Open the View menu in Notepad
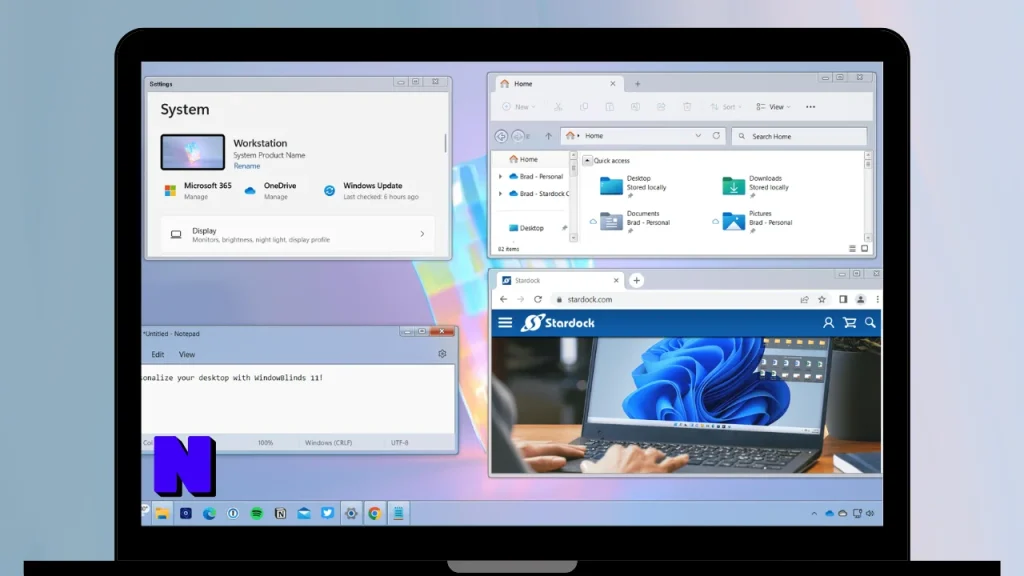1024x576 pixels. 187,355
